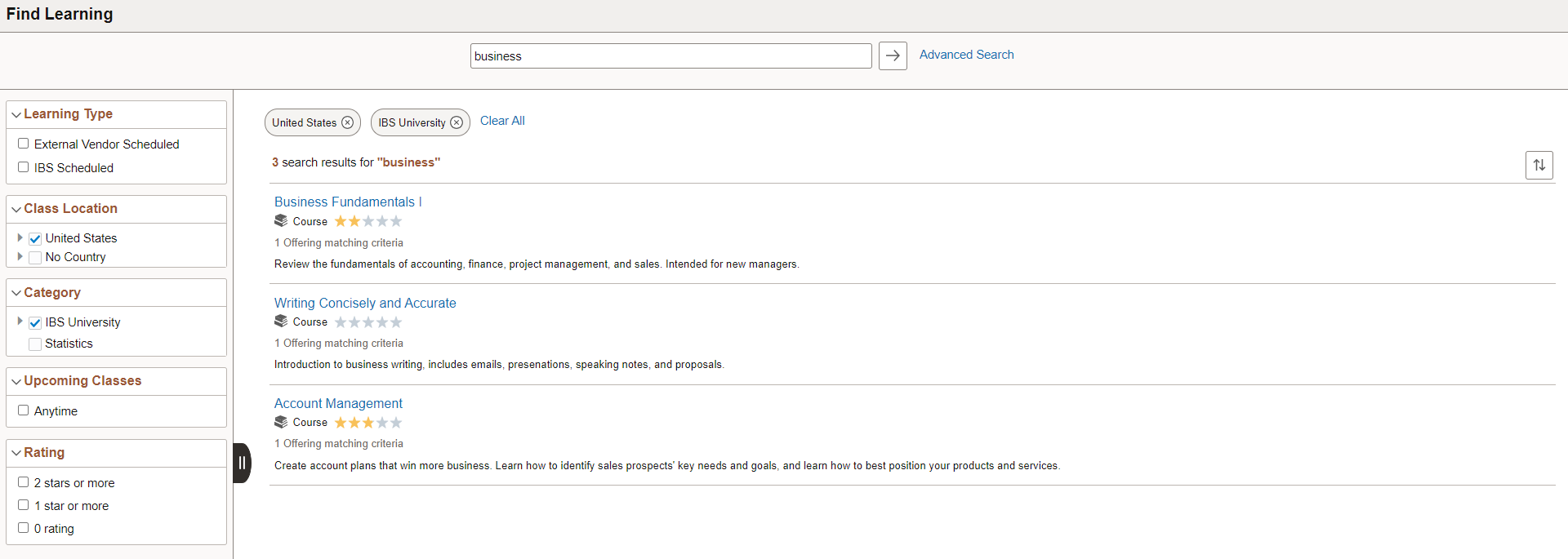
Task: Remove the United States filter chip
Action: 347,122
